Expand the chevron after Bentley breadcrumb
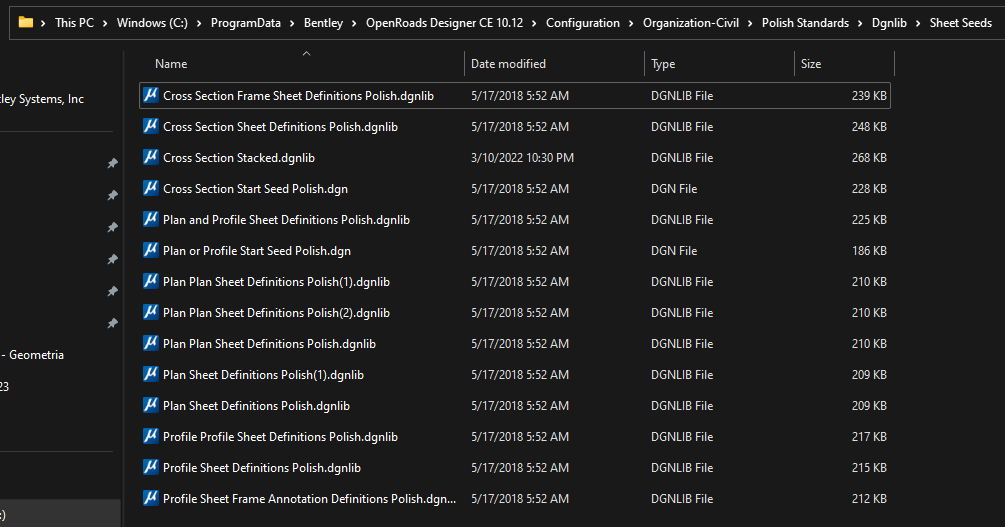1005x527 pixels. click(x=354, y=23)
